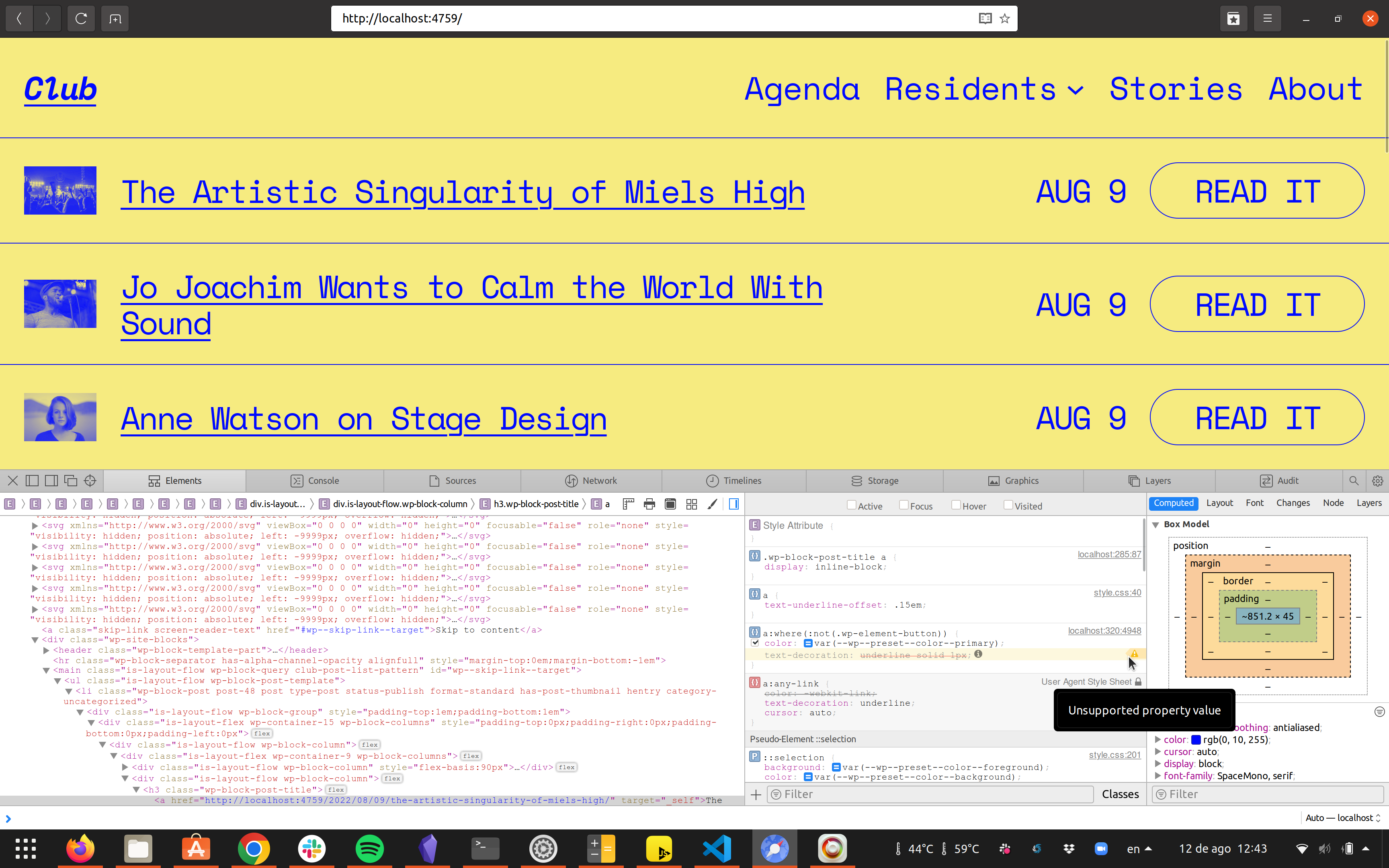This screenshot has height=868, width=1389.
Task: Expand the header wp-block-template-part node
Action: [46, 650]
